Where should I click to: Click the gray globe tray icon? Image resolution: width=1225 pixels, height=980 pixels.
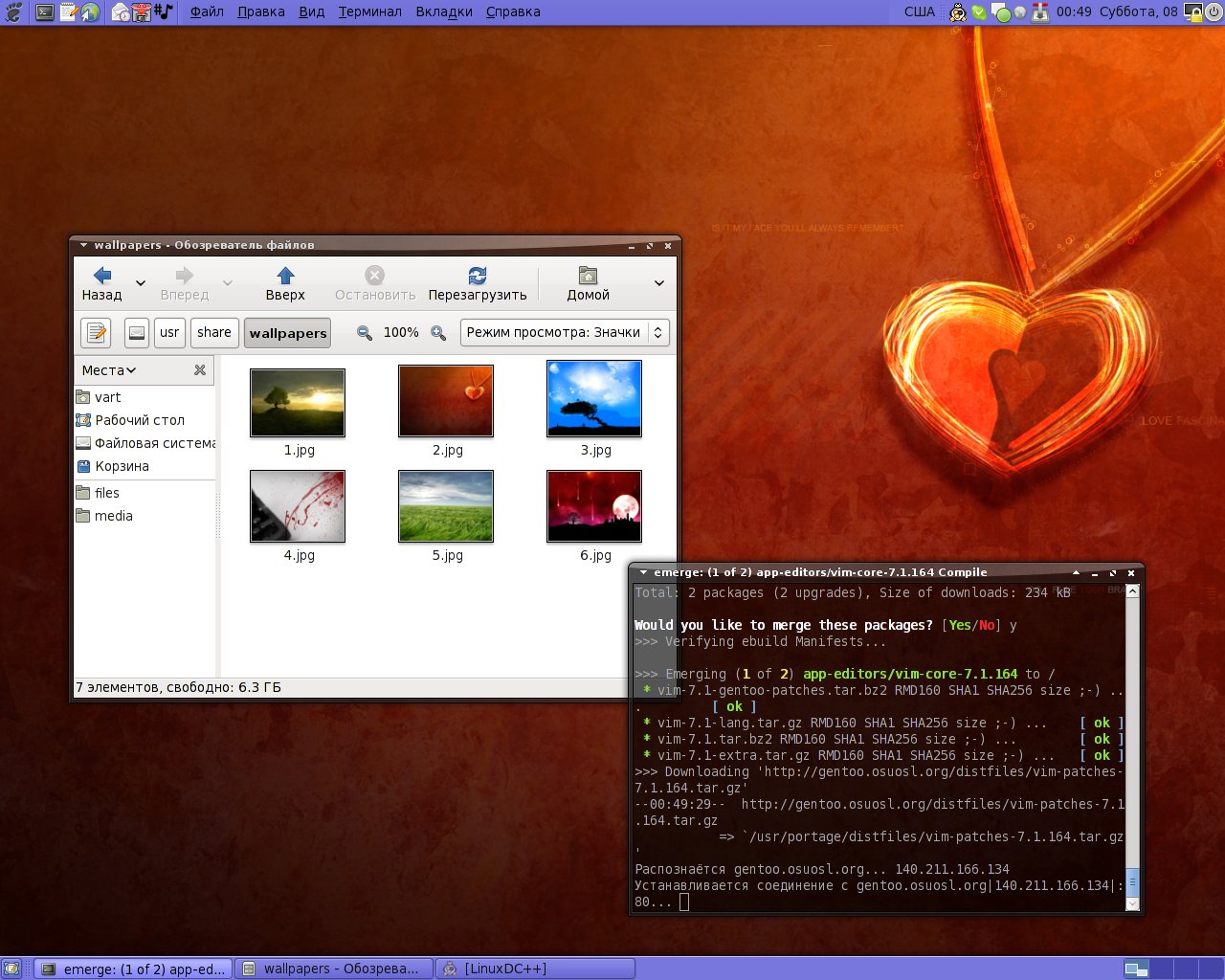[1020, 12]
